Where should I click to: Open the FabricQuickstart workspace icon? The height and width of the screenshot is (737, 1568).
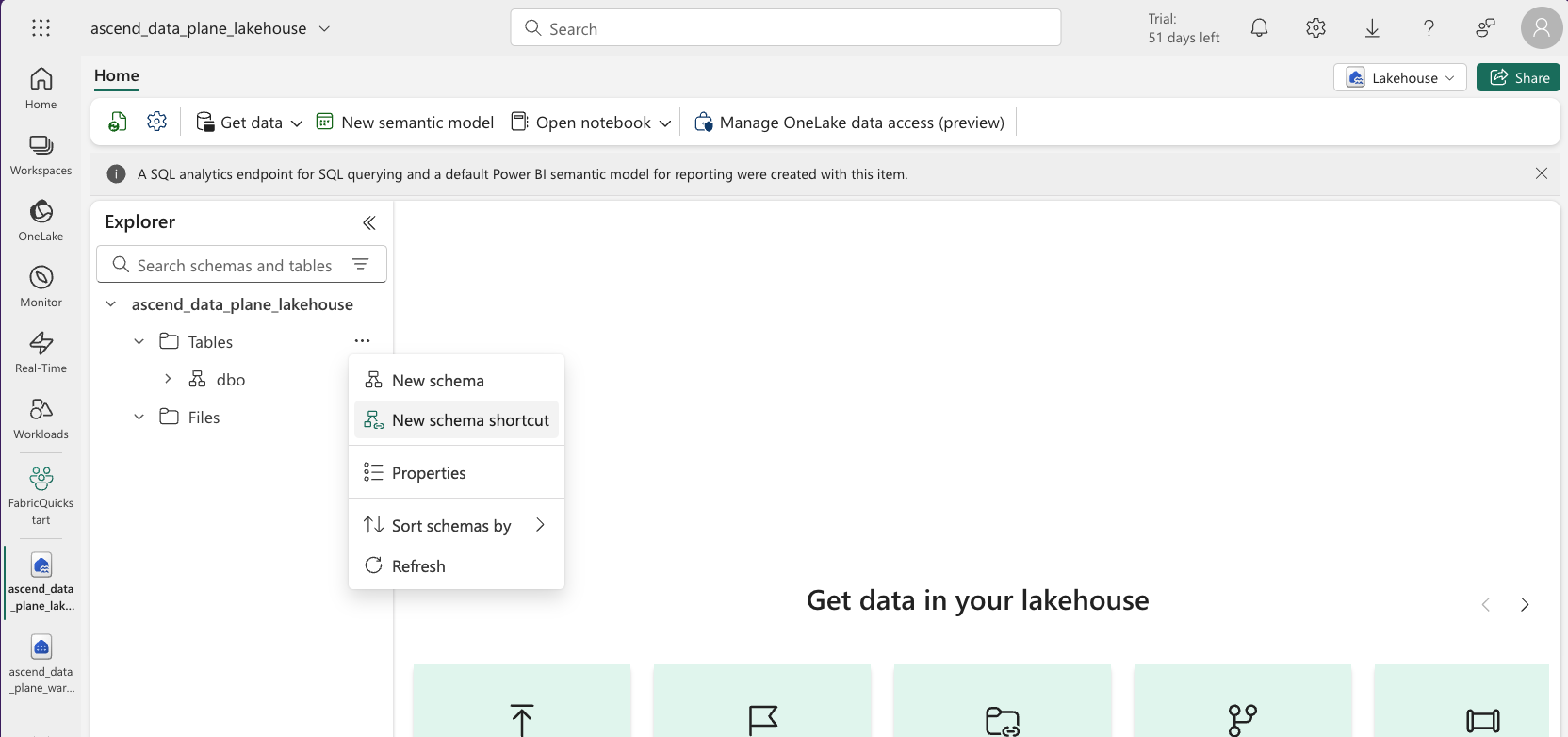41,496
